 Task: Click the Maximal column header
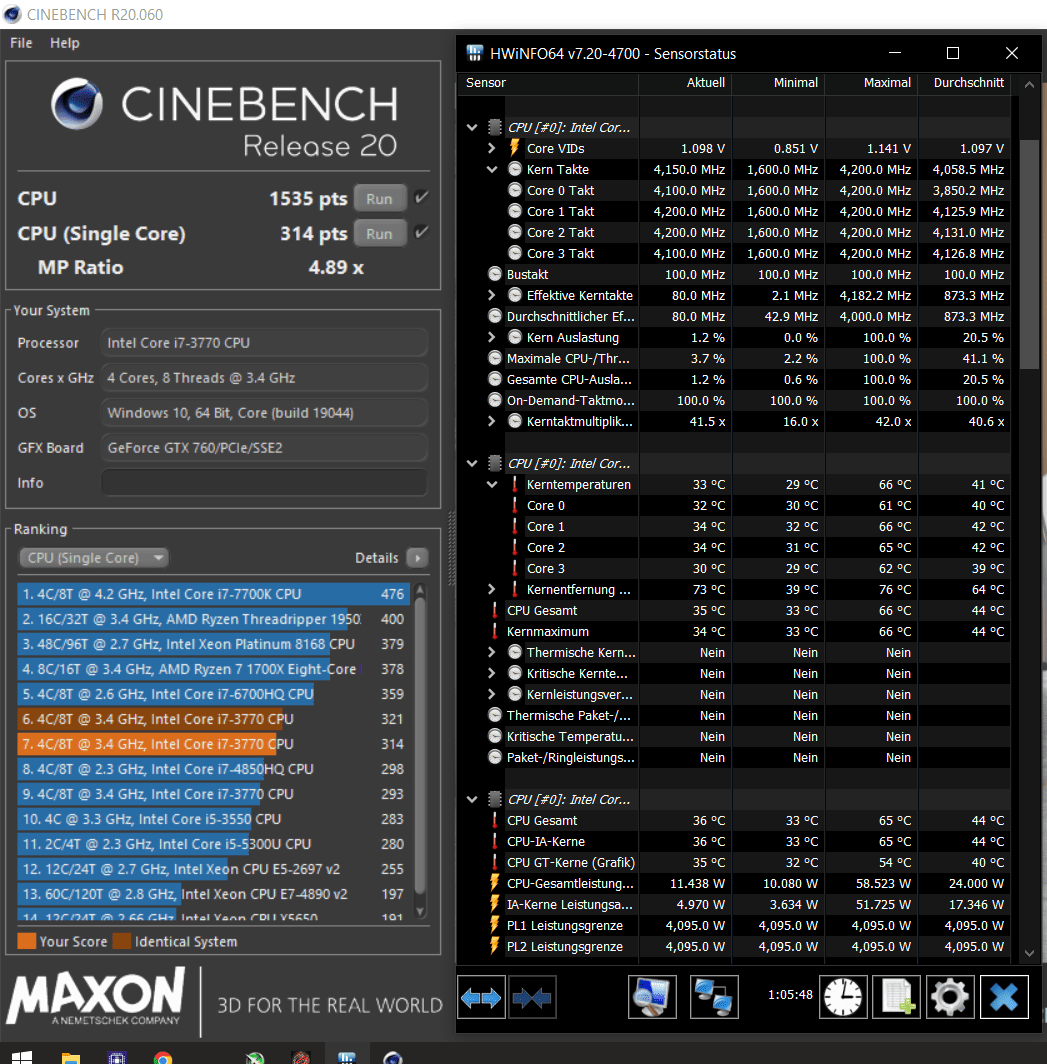(871, 83)
